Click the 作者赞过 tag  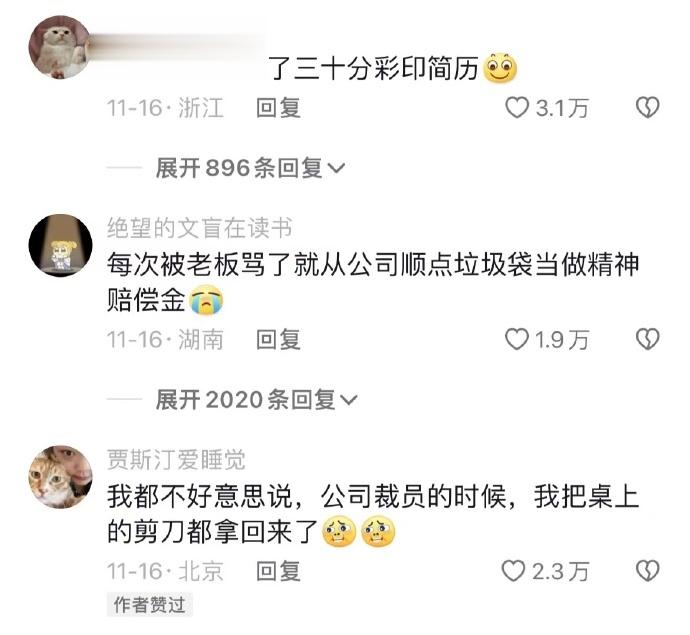pos(150,605)
